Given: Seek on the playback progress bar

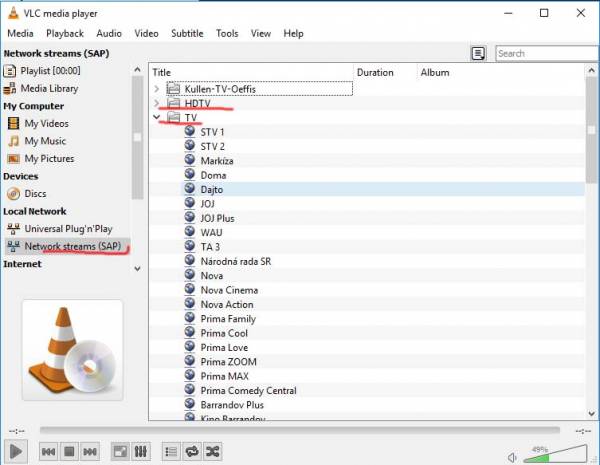Looking at the screenshot, I should pos(300,431).
